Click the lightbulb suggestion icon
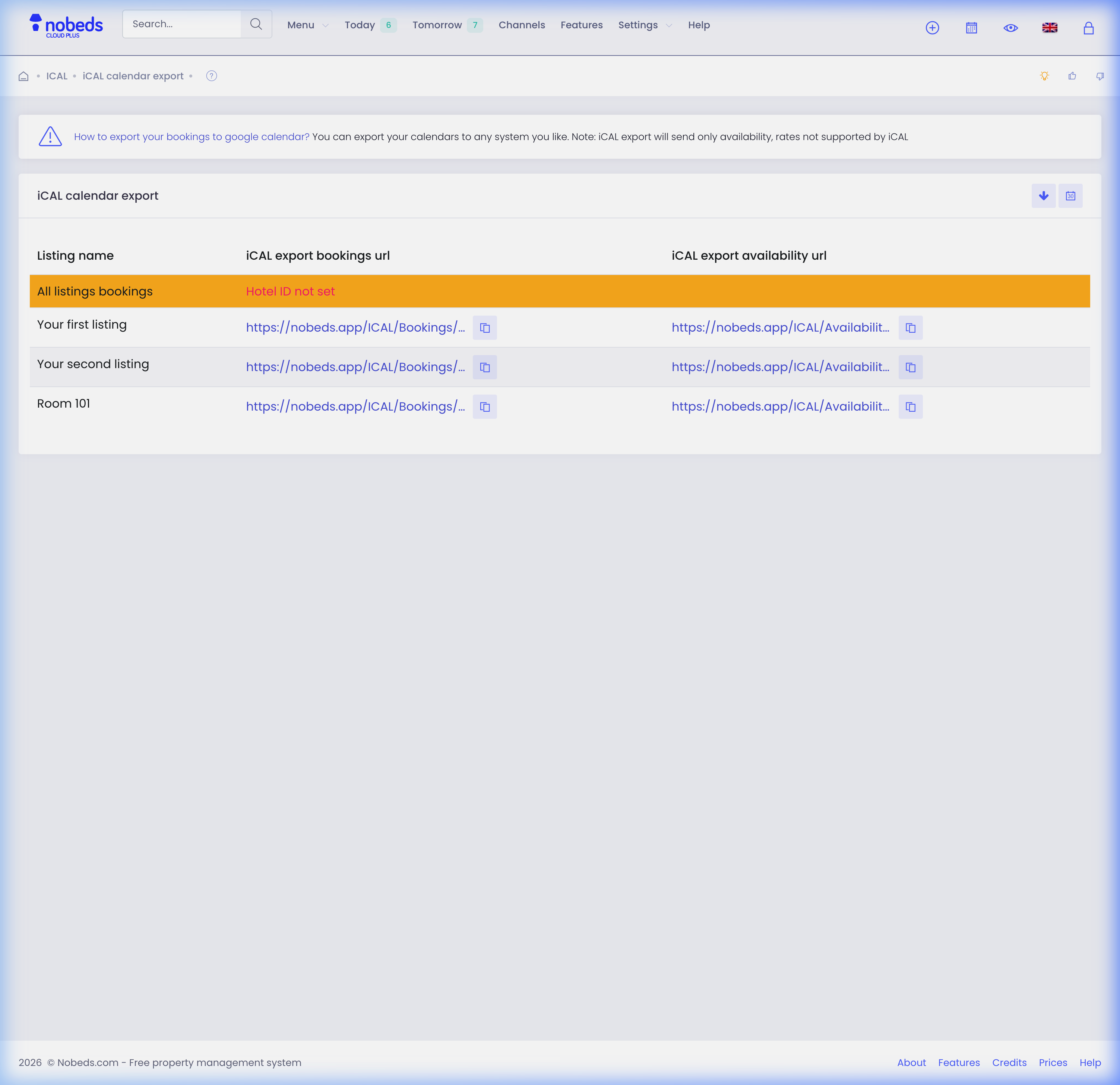 [1045, 76]
